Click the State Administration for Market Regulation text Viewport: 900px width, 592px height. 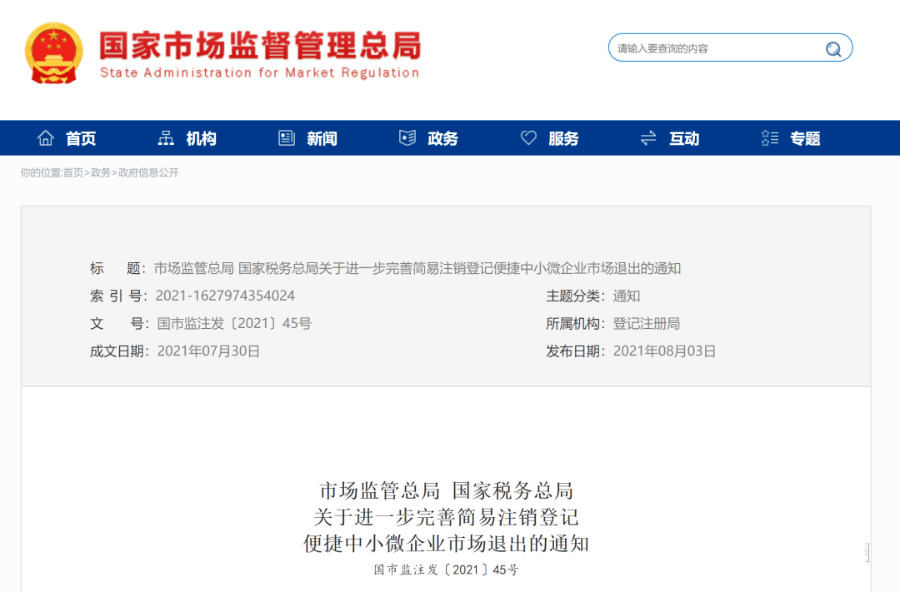259,73
